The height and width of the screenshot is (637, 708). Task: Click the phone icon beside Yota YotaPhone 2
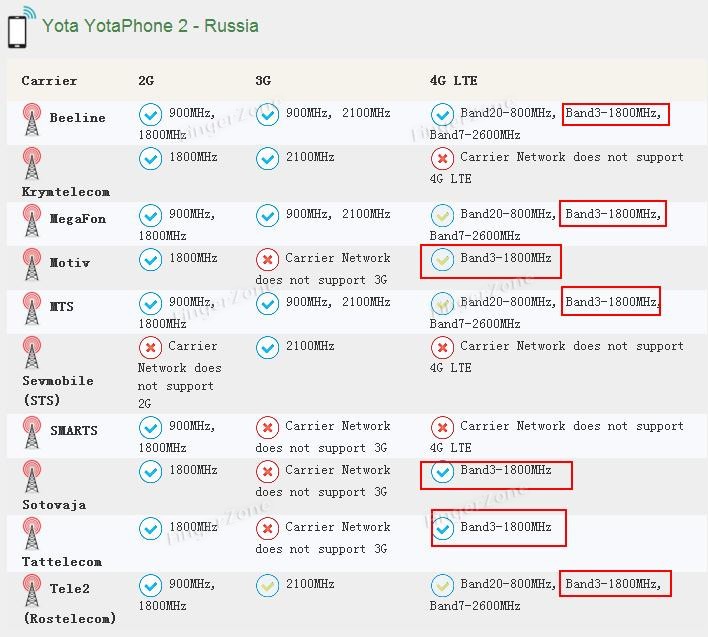tap(21, 27)
